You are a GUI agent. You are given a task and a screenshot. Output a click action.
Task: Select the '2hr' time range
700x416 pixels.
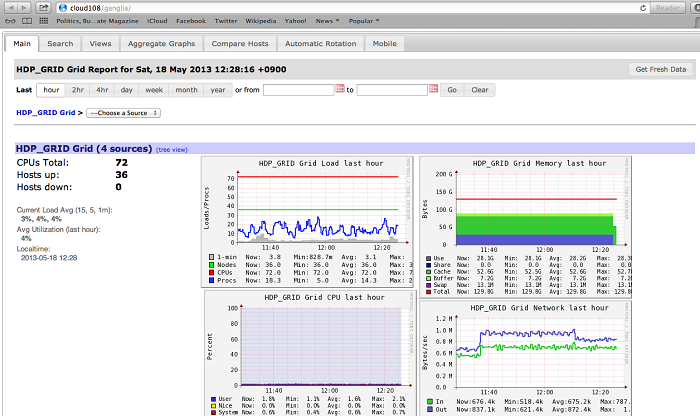coord(78,90)
